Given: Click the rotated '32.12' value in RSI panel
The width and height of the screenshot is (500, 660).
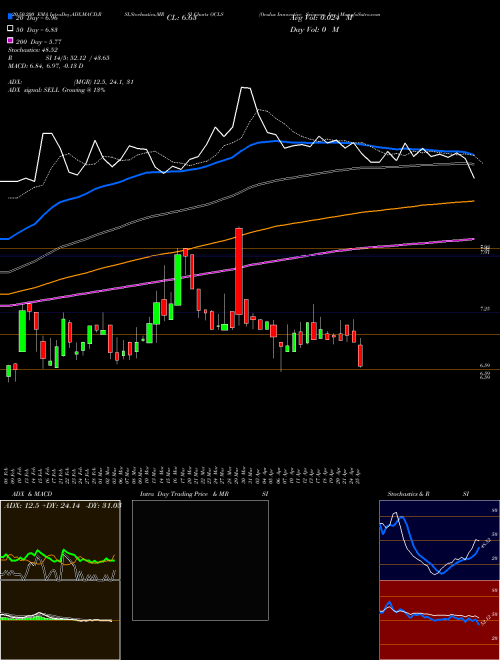Looking at the screenshot, I should pyautogui.click(x=485, y=620).
